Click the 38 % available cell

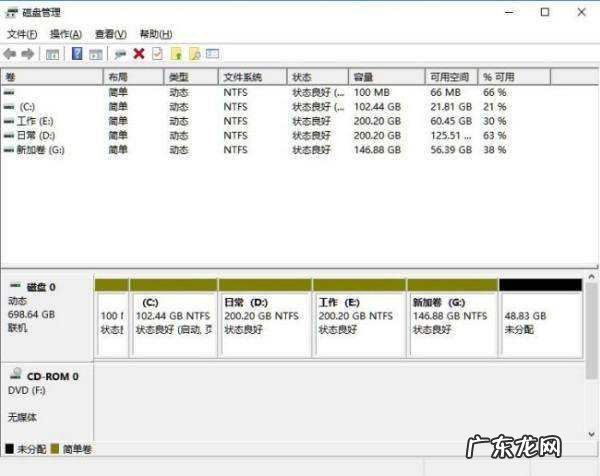(x=495, y=150)
